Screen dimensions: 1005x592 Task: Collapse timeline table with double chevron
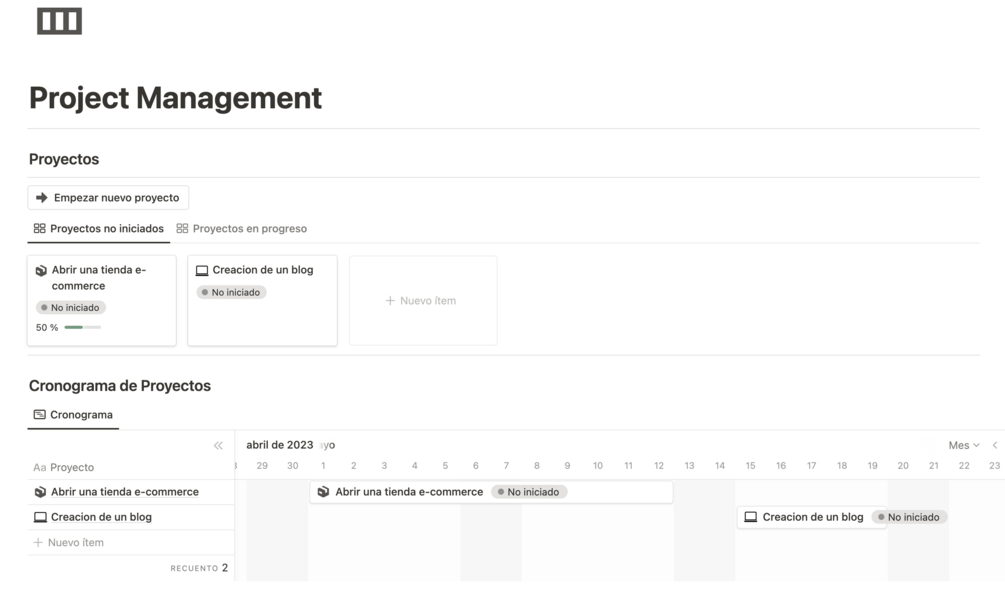218,445
